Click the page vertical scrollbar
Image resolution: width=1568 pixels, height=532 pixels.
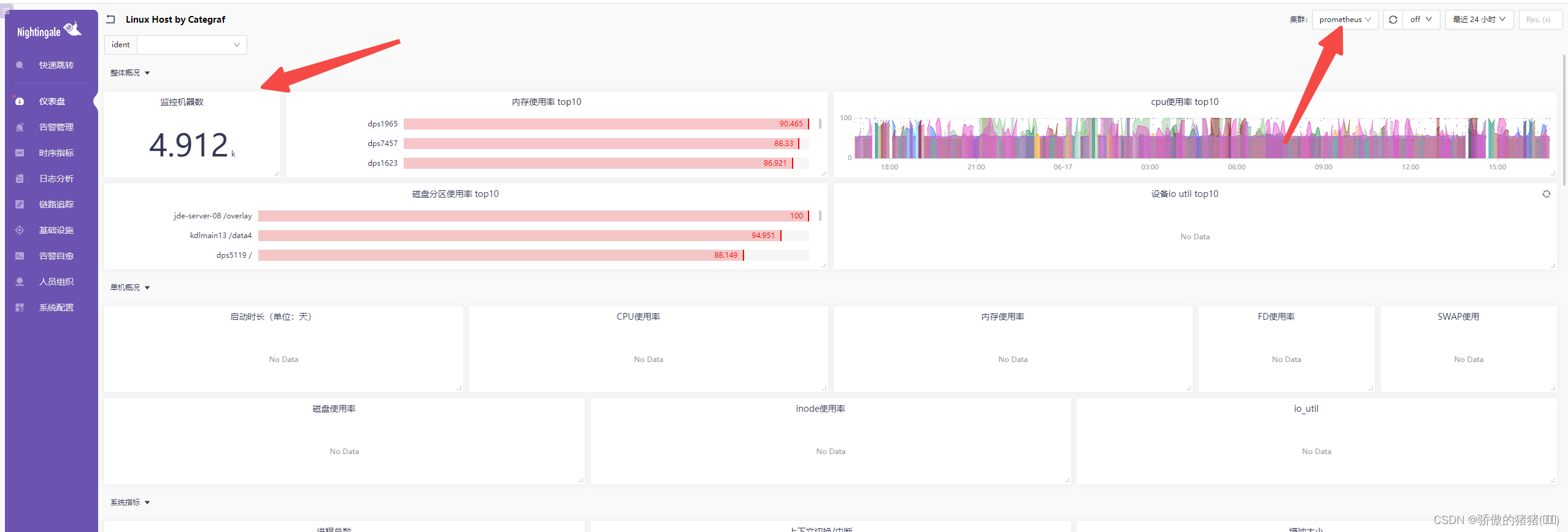click(1565, 120)
